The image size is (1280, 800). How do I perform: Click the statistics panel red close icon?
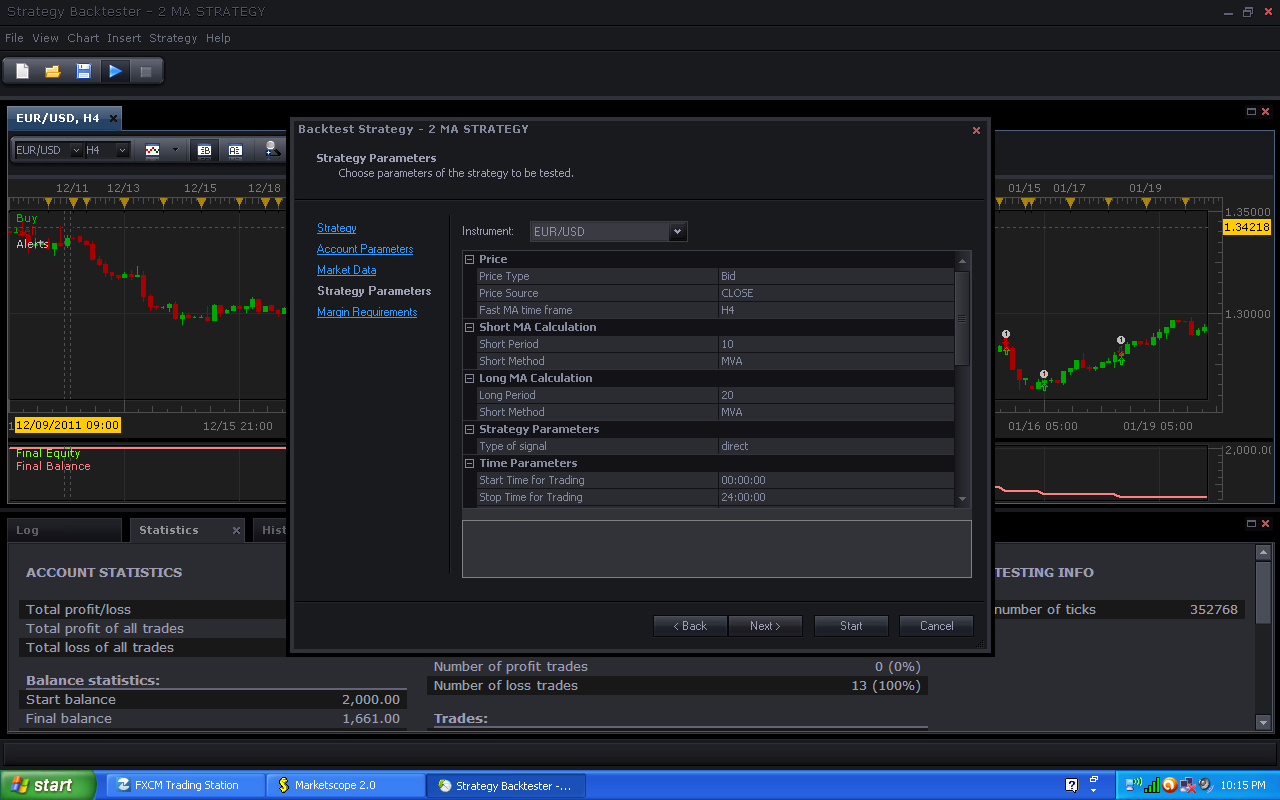(x=1265, y=524)
